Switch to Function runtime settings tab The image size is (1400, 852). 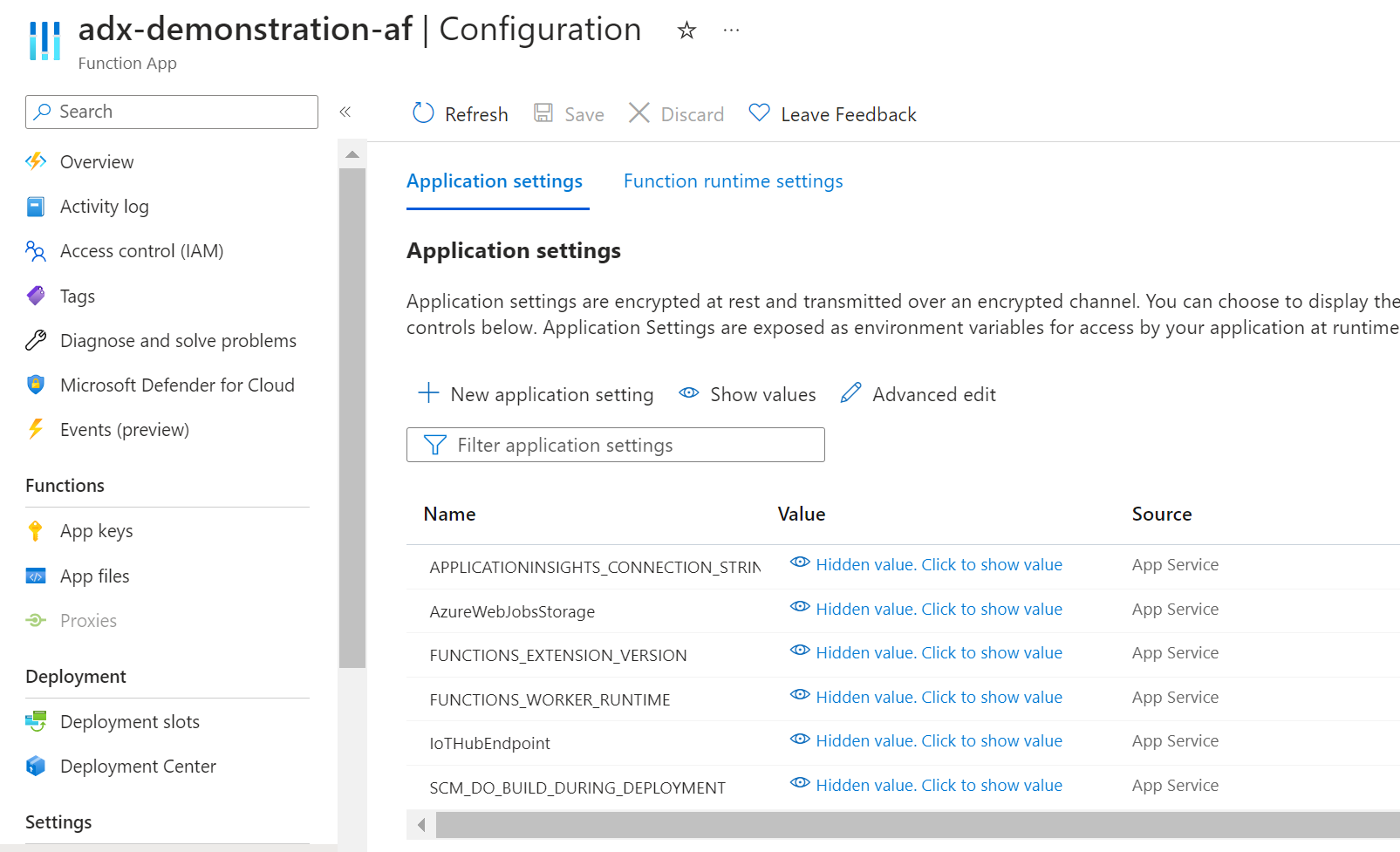pyautogui.click(x=733, y=181)
